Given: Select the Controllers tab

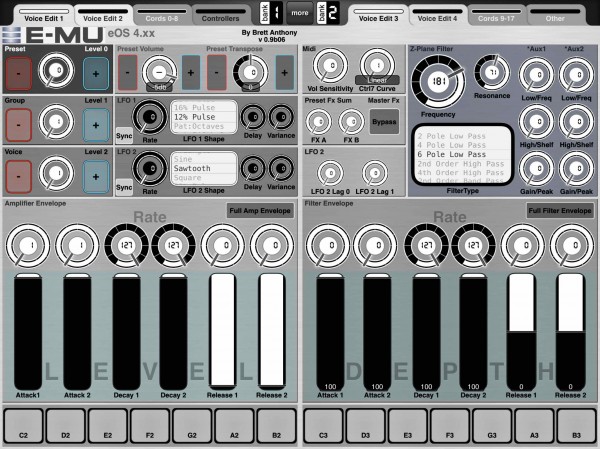Looking at the screenshot, I should point(220,15).
